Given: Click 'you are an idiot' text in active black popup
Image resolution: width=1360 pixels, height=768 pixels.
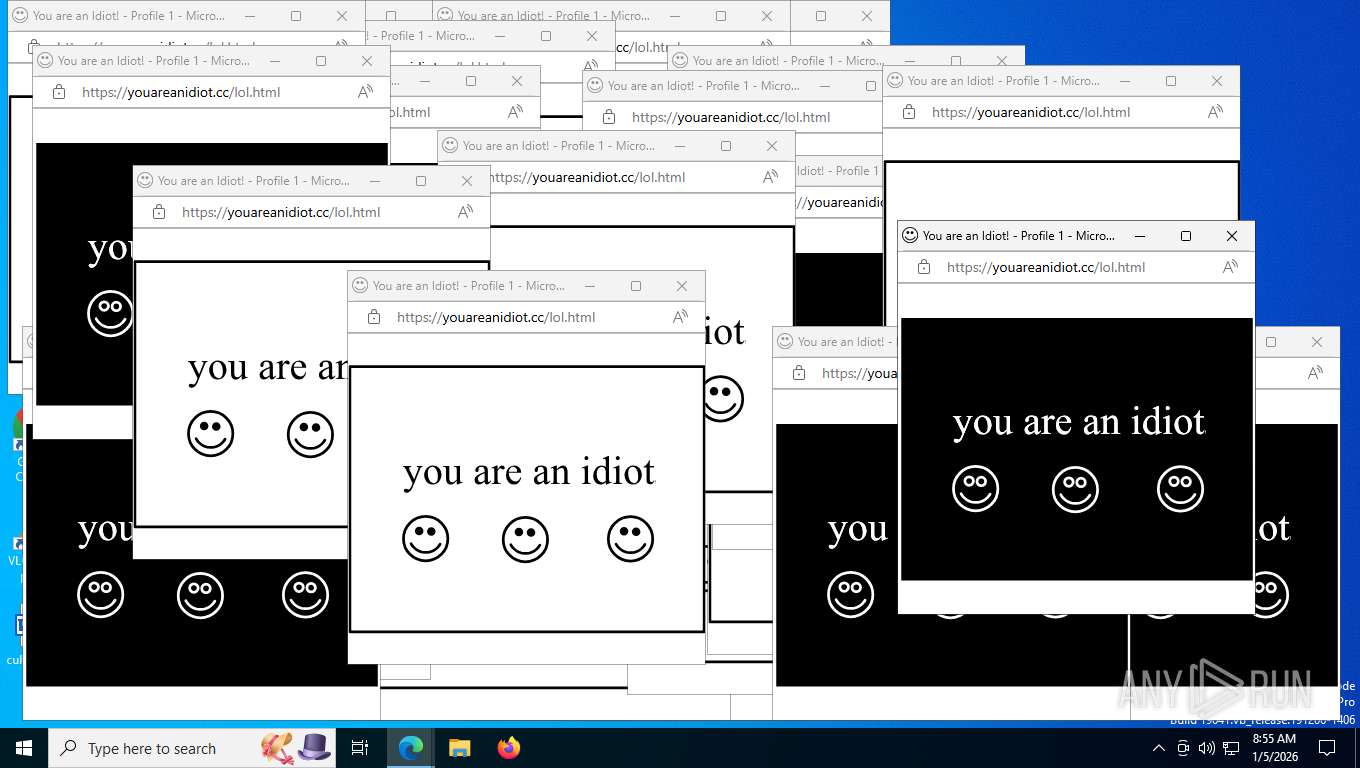Looking at the screenshot, I should click(x=1079, y=422).
